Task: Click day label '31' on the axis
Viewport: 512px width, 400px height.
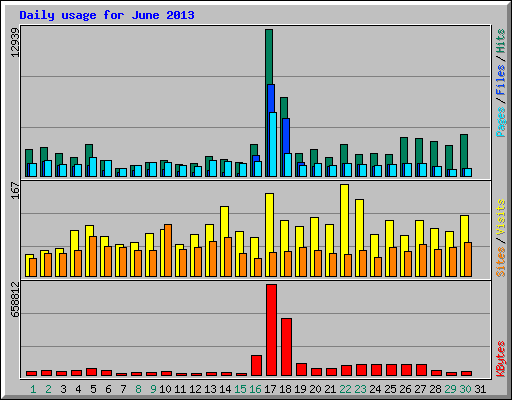Action: click(480, 389)
